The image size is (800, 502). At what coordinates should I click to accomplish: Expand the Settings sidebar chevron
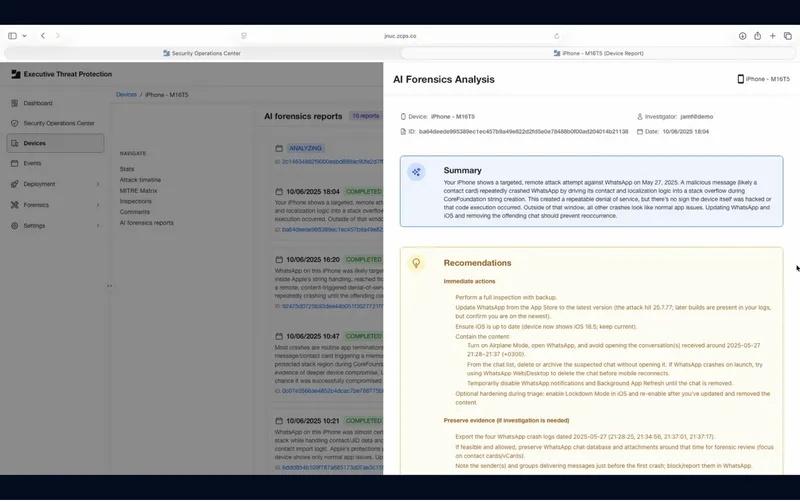(97, 225)
